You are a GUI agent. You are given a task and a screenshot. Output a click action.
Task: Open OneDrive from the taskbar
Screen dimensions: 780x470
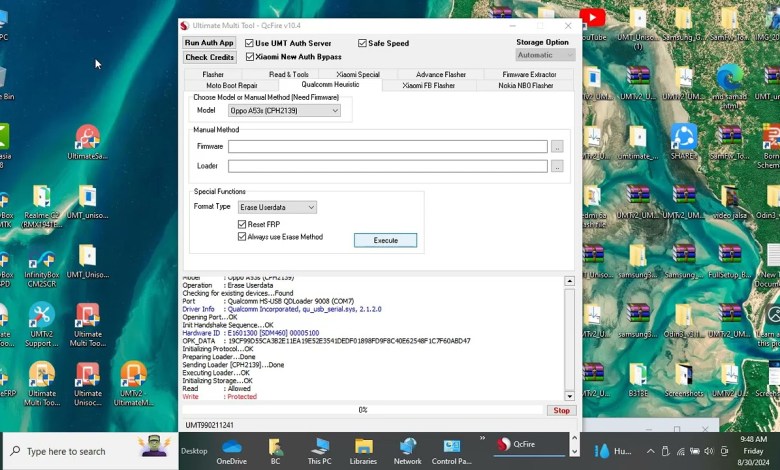point(231,449)
